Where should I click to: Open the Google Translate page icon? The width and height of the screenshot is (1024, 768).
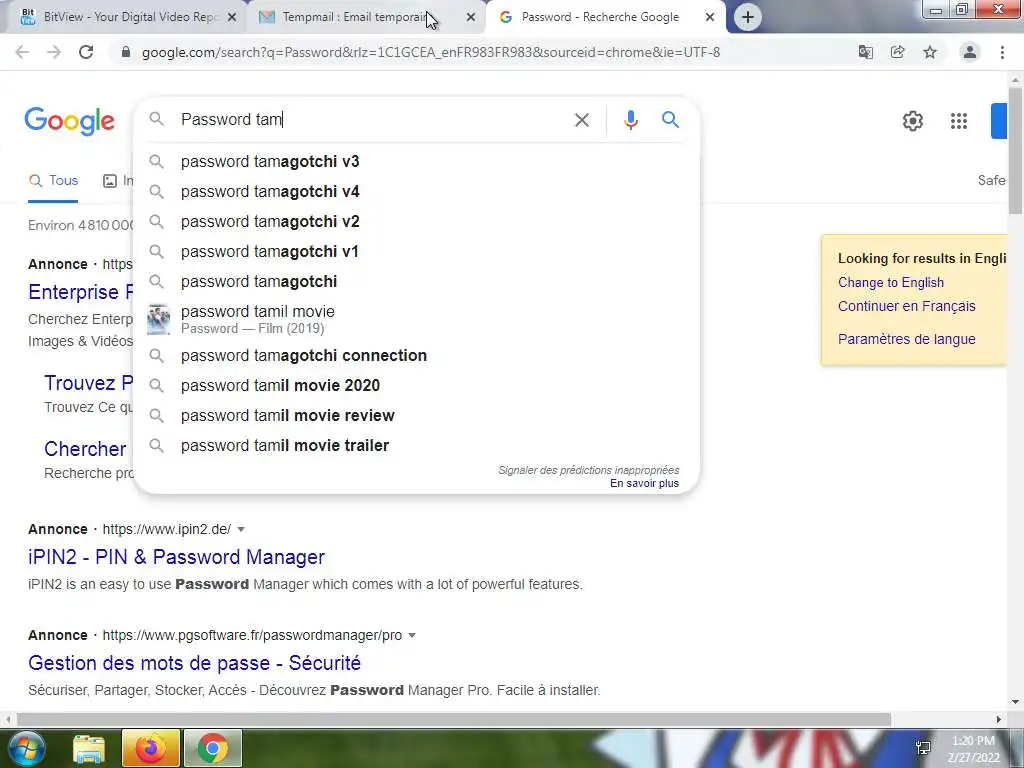[865, 52]
